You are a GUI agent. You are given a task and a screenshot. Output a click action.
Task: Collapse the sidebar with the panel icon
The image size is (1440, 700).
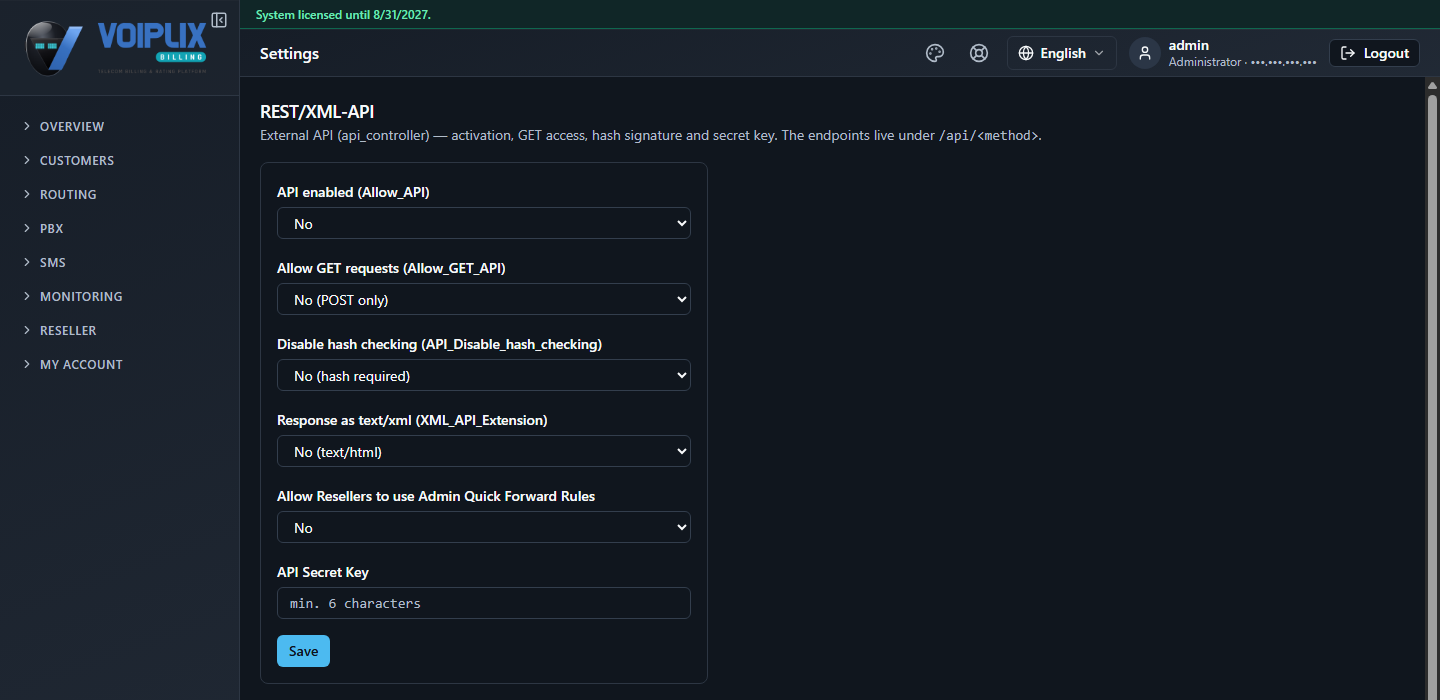coord(219,20)
